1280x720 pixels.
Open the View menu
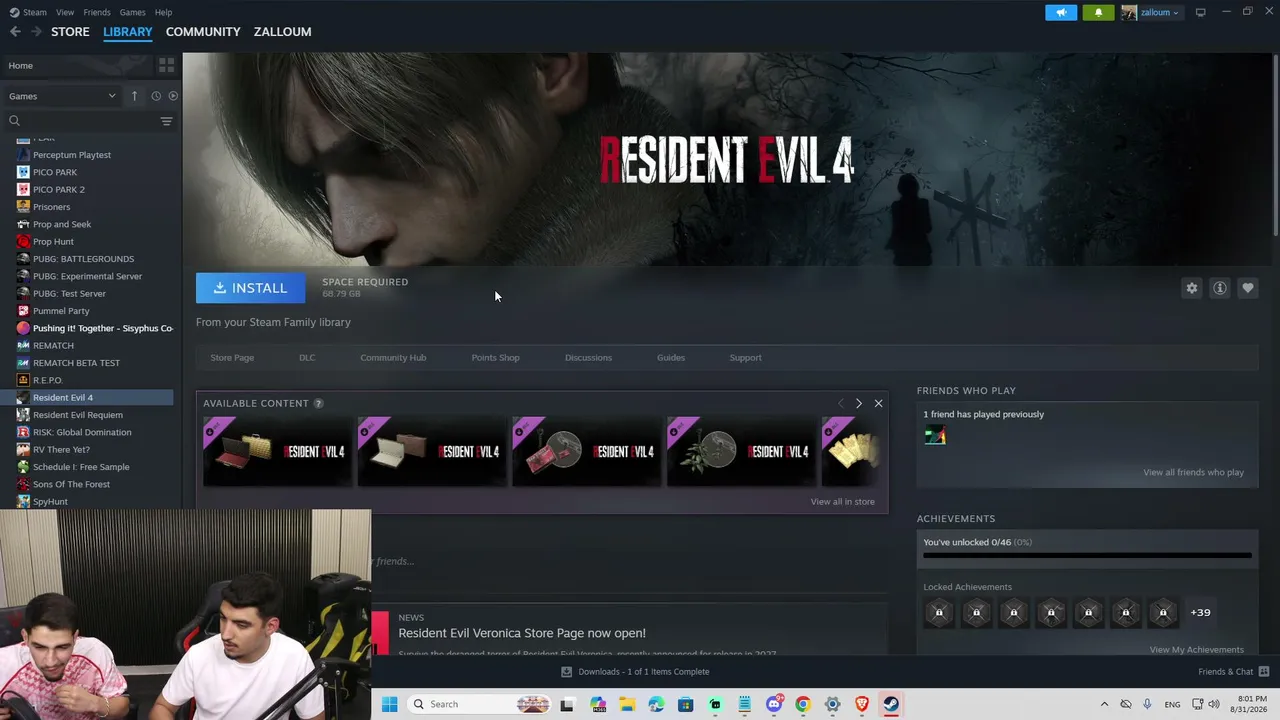[x=65, y=12]
